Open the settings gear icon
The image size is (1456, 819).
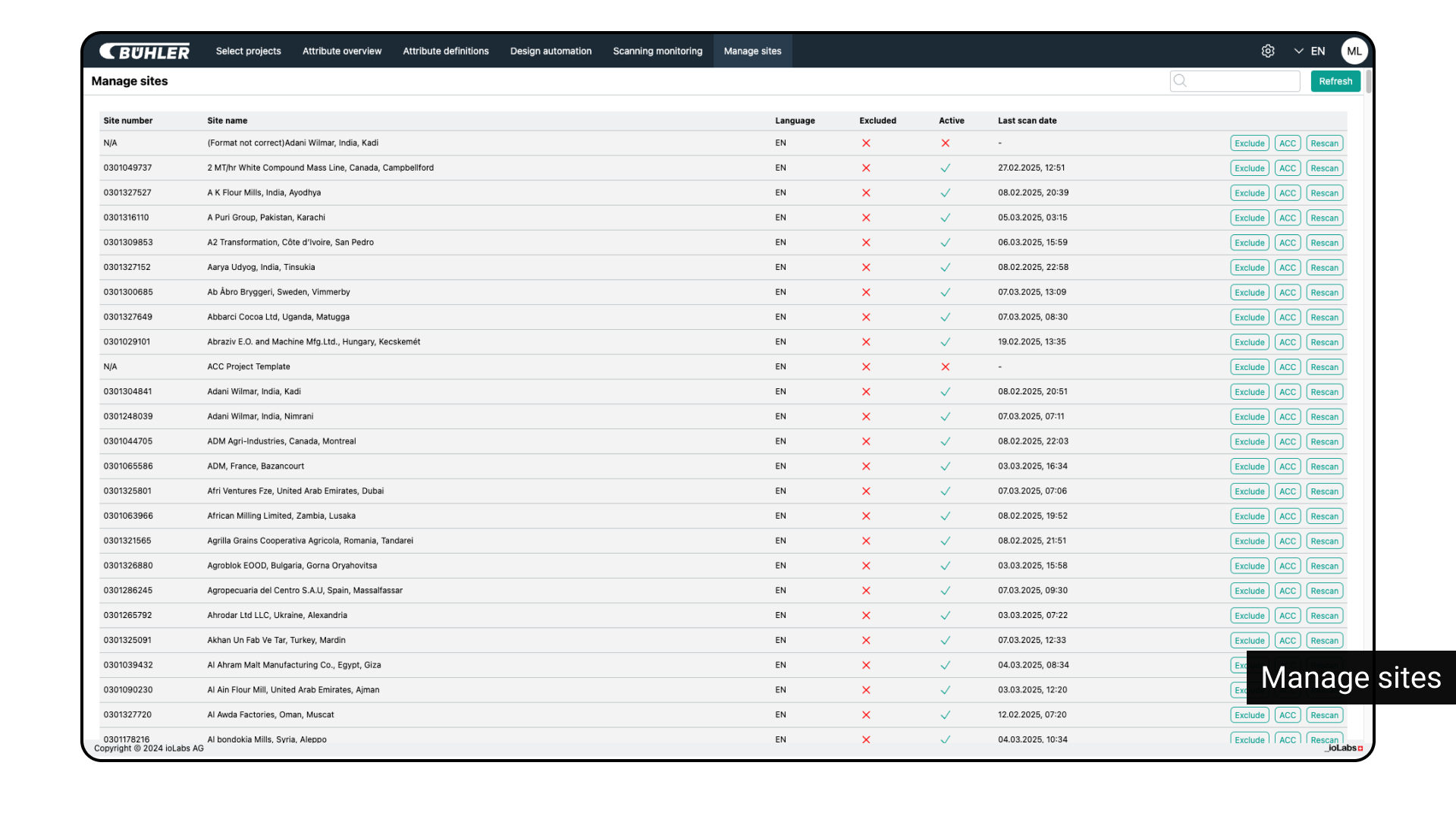point(1268,51)
